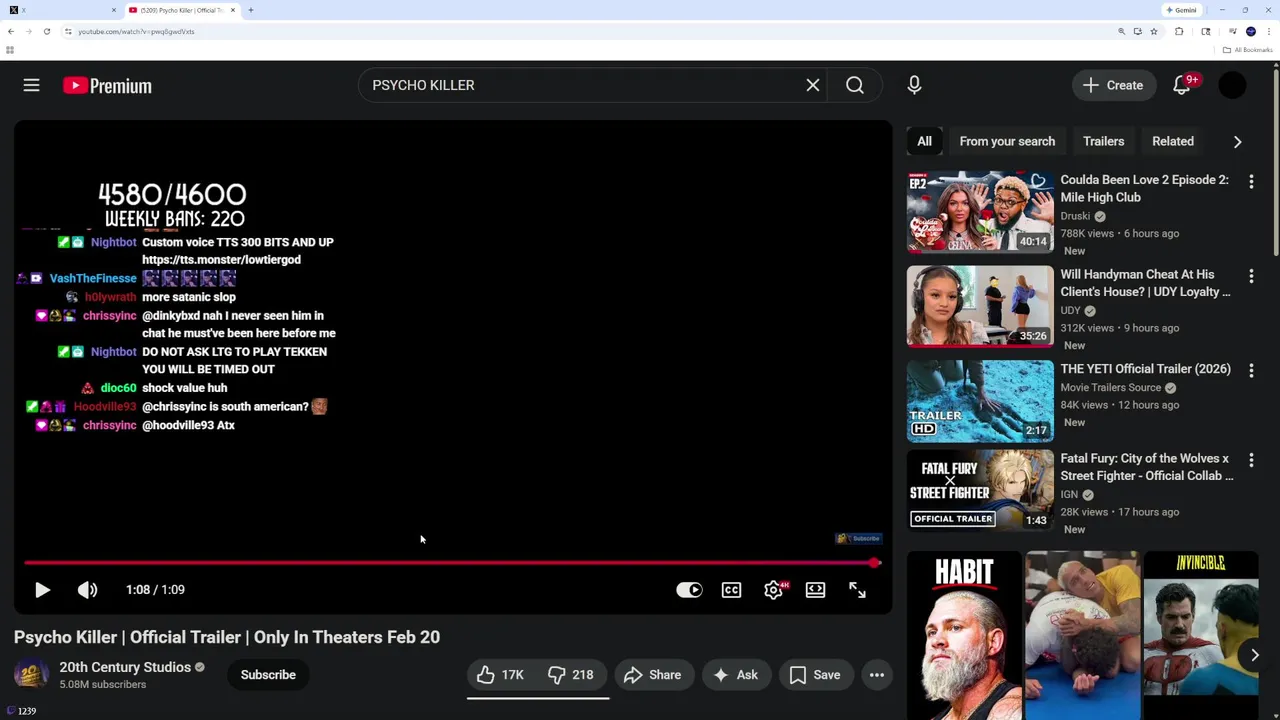Open All Bookmarks folder
Image resolution: width=1280 pixels, height=720 pixels.
click(1247, 50)
